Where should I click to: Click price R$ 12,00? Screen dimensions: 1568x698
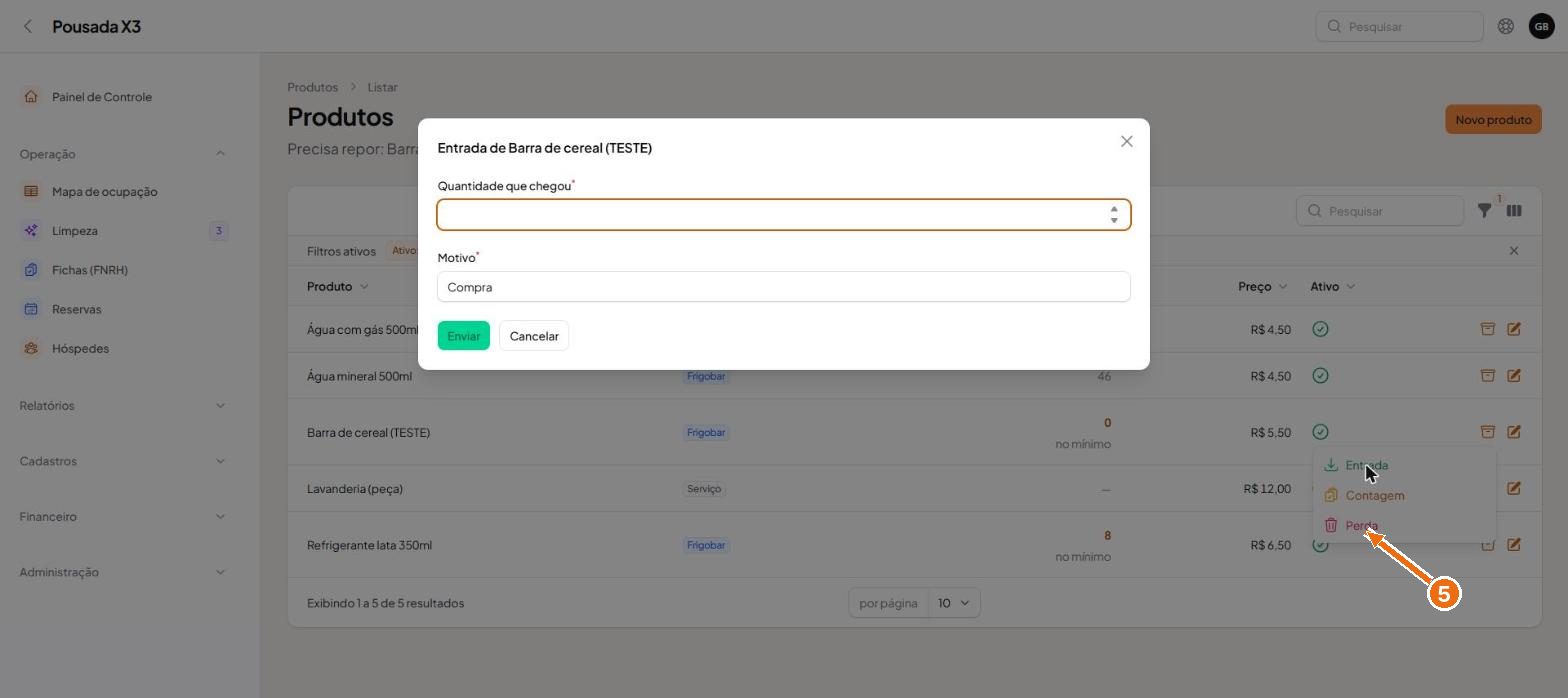pyautogui.click(x=1267, y=489)
